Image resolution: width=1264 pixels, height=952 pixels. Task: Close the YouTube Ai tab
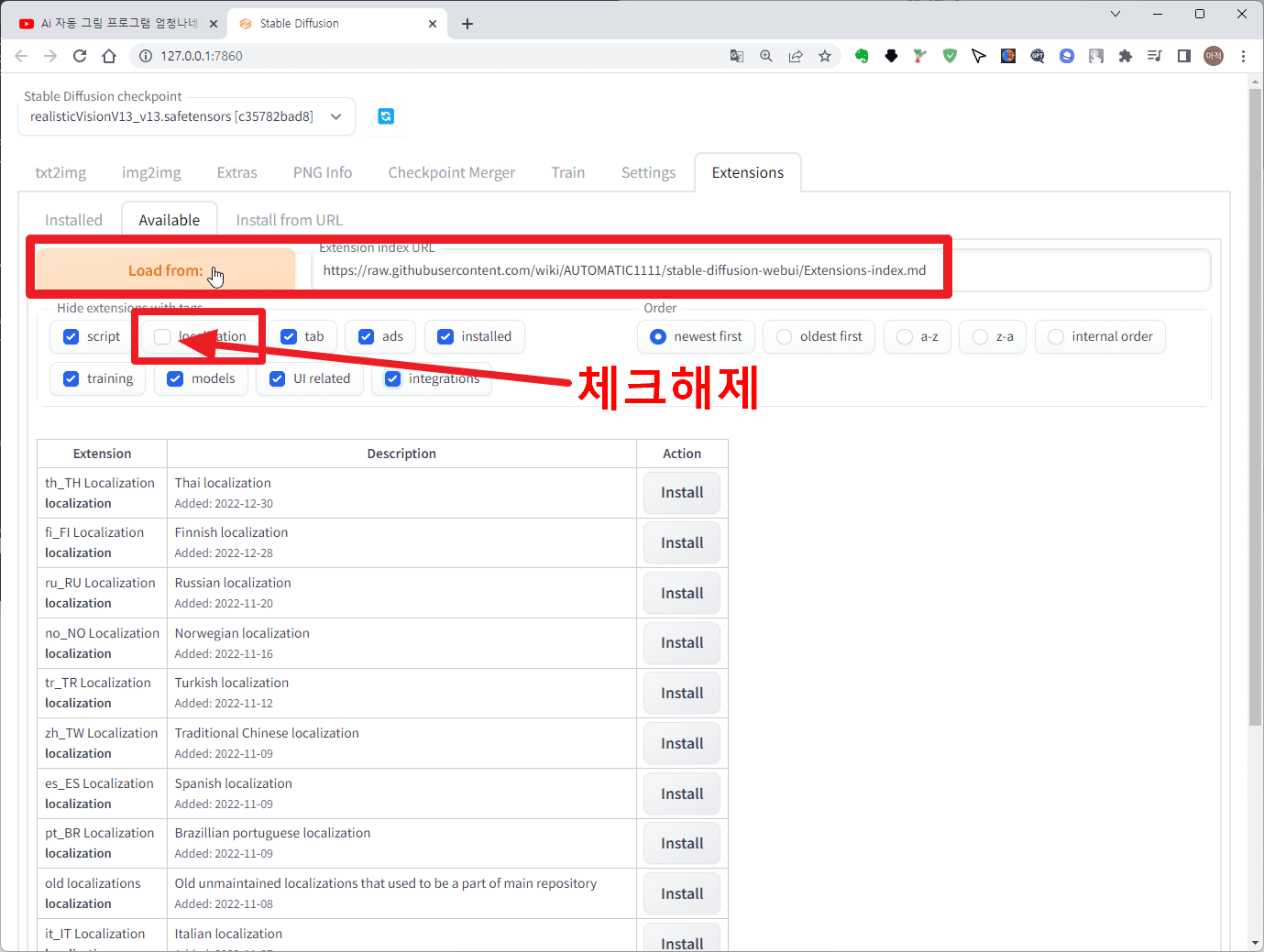coord(214,24)
